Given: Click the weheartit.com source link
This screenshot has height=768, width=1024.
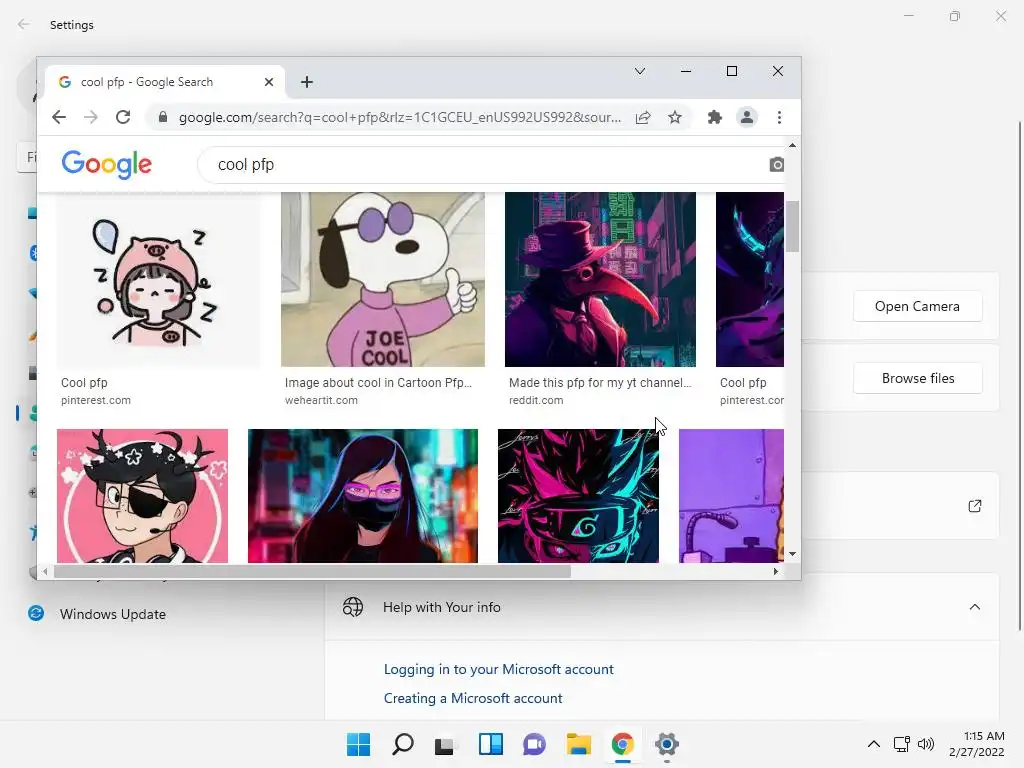Looking at the screenshot, I should [x=321, y=400].
